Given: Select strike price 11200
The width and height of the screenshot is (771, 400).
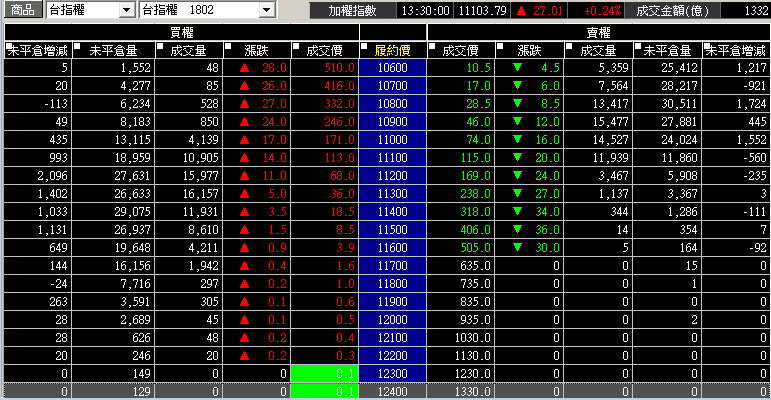Looking at the screenshot, I should coord(392,176).
